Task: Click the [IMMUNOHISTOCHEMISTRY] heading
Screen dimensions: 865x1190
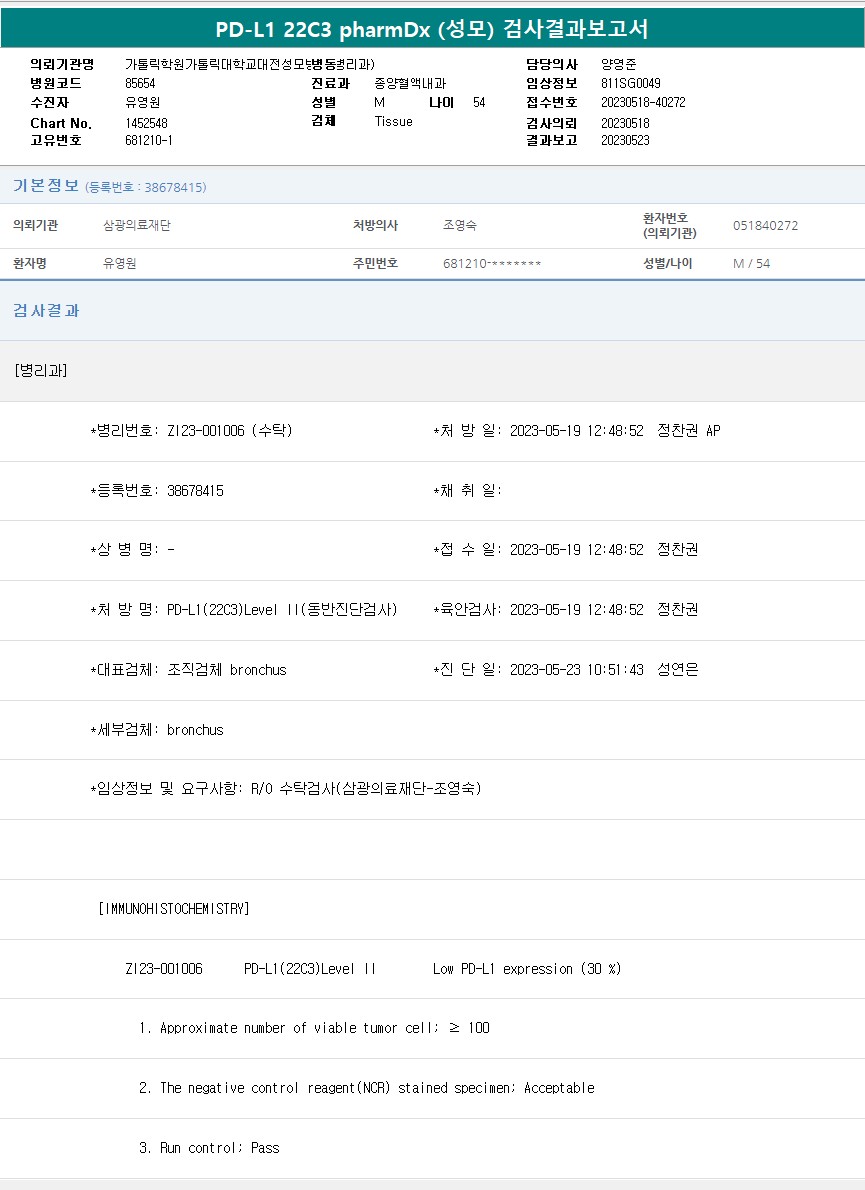Action: click(174, 909)
